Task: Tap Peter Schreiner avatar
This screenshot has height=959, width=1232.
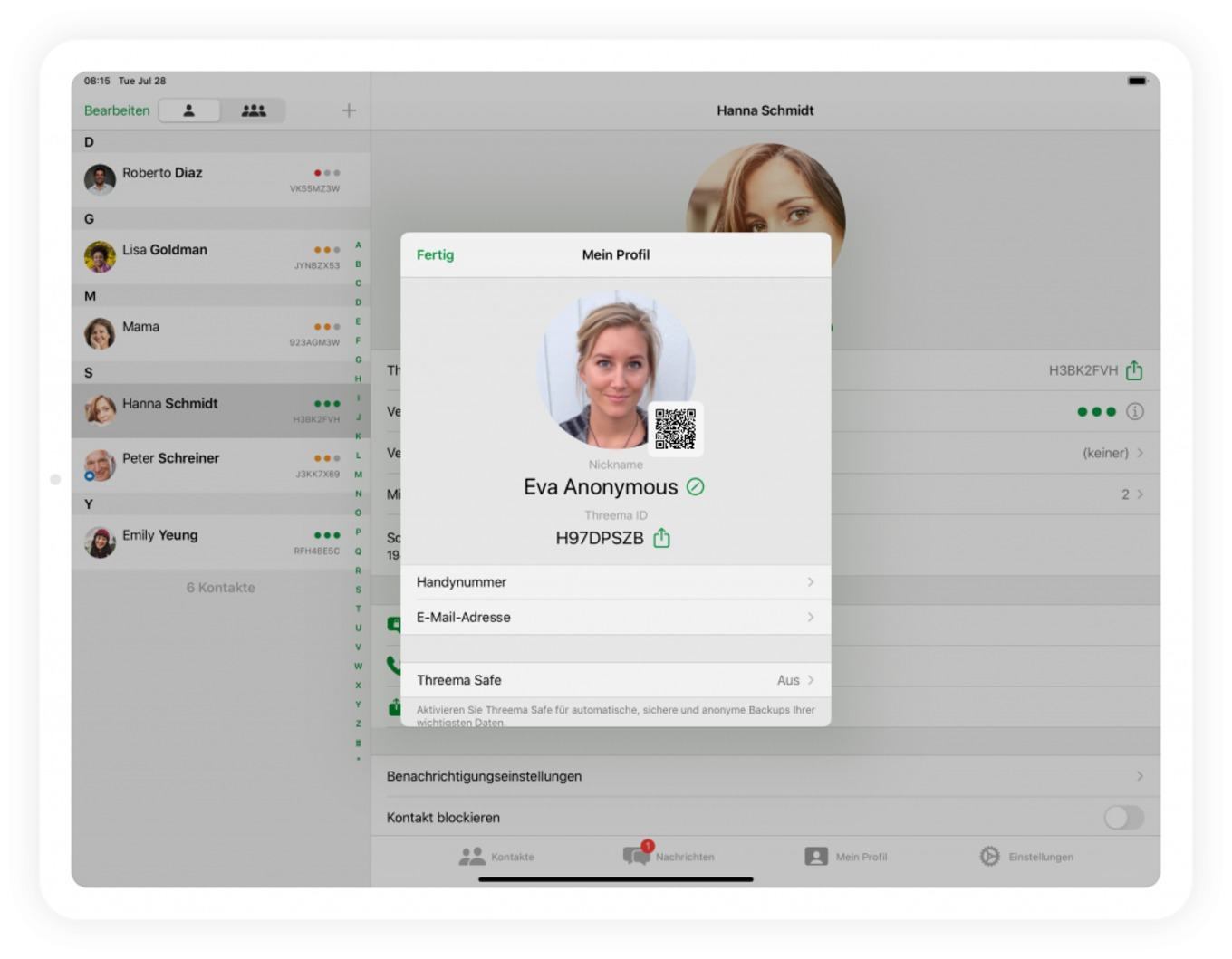Action: [100, 465]
